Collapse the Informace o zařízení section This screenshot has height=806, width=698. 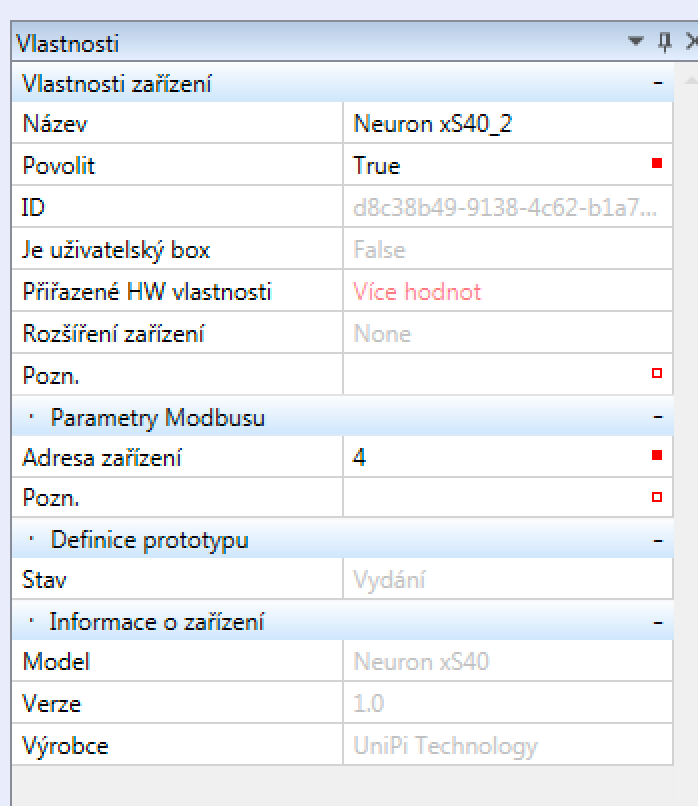657,622
